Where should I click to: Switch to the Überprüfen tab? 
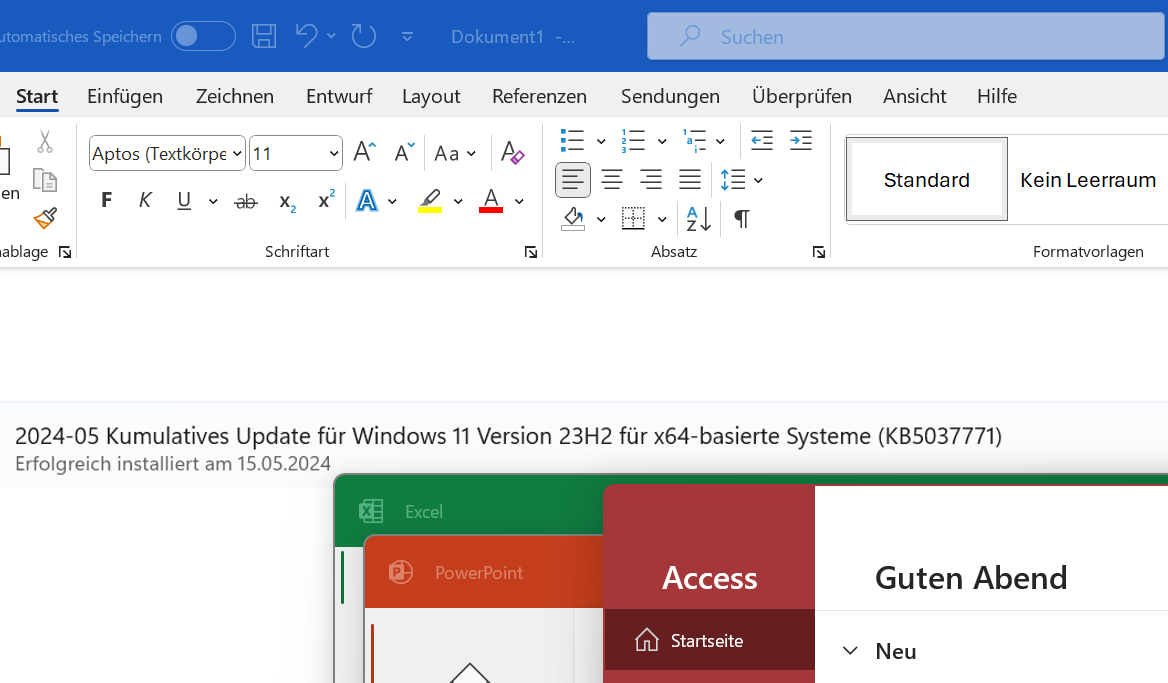click(802, 96)
